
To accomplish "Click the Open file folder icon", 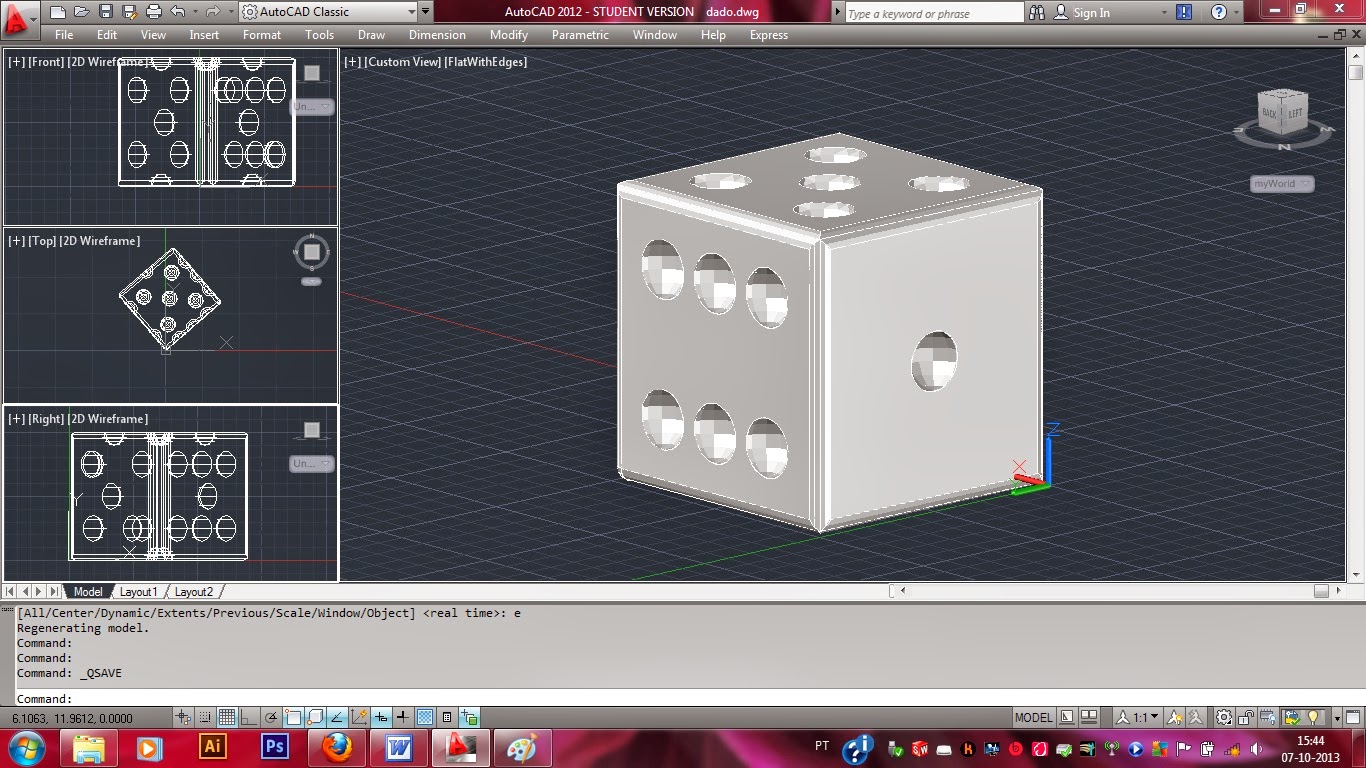I will (x=81, y=12).
